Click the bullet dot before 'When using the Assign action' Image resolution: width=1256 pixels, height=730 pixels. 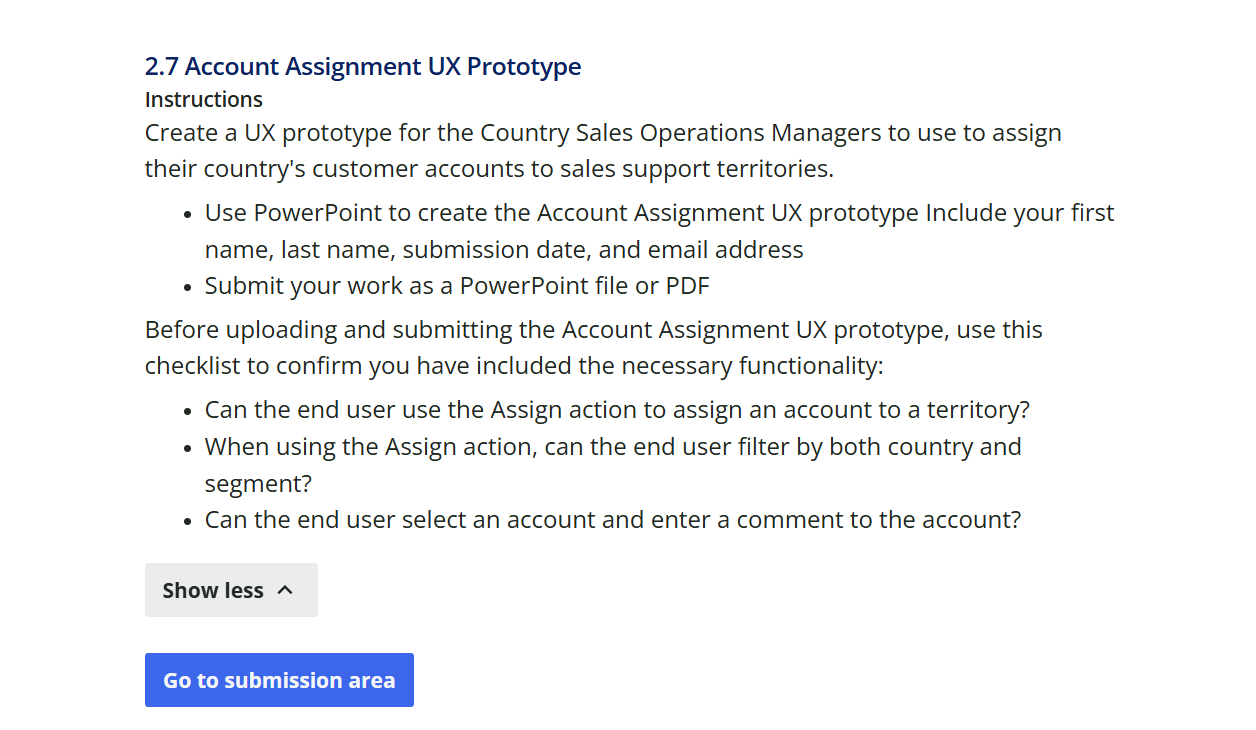(188, 448)
